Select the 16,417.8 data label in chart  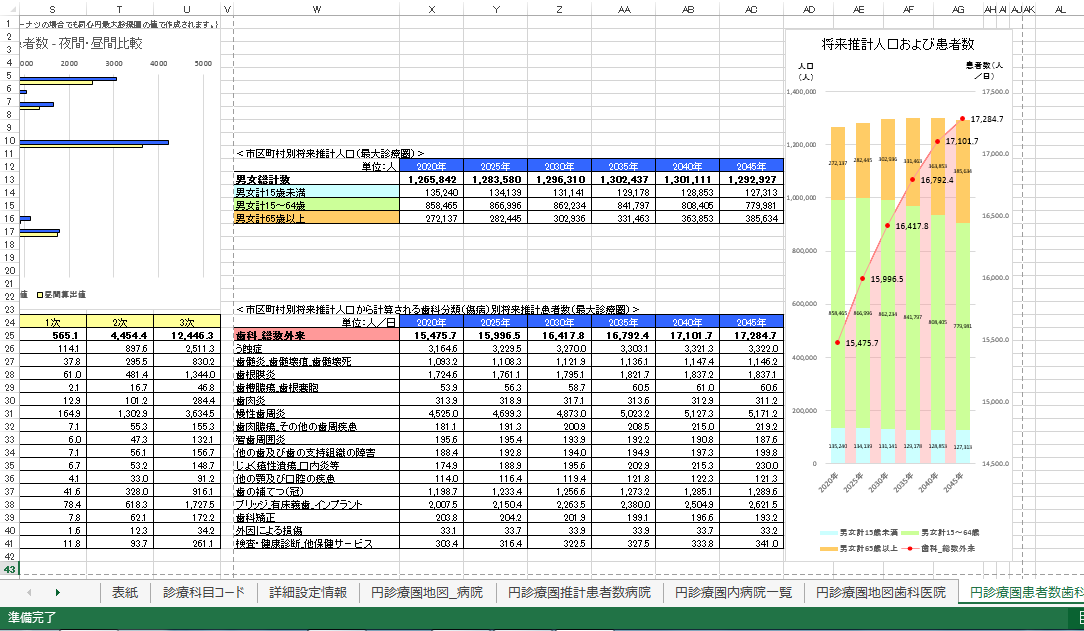(912, 226)
